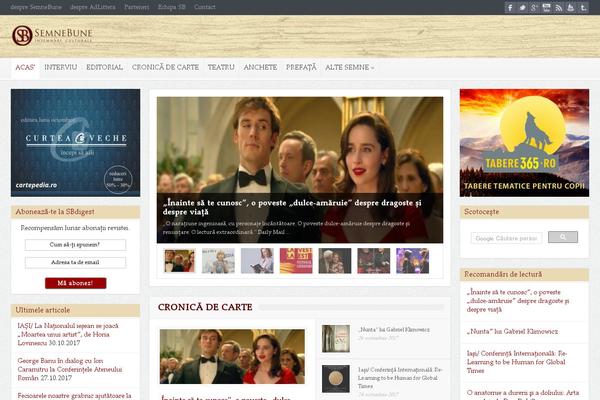This screenshot has height=400, width=600.
Task: Click the SemneBune logo
Action: coord(52,36)
